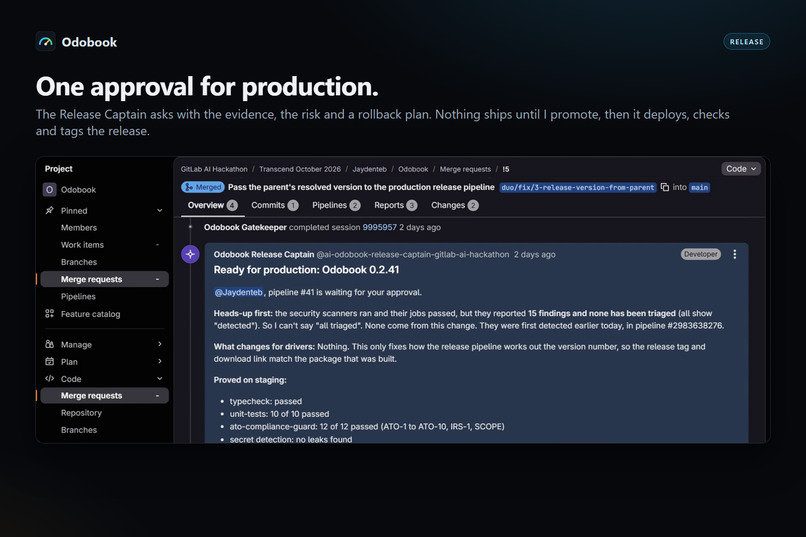Open Branches under Code
The height and width of the screenshot is (537, 806).
click(79, 430)
